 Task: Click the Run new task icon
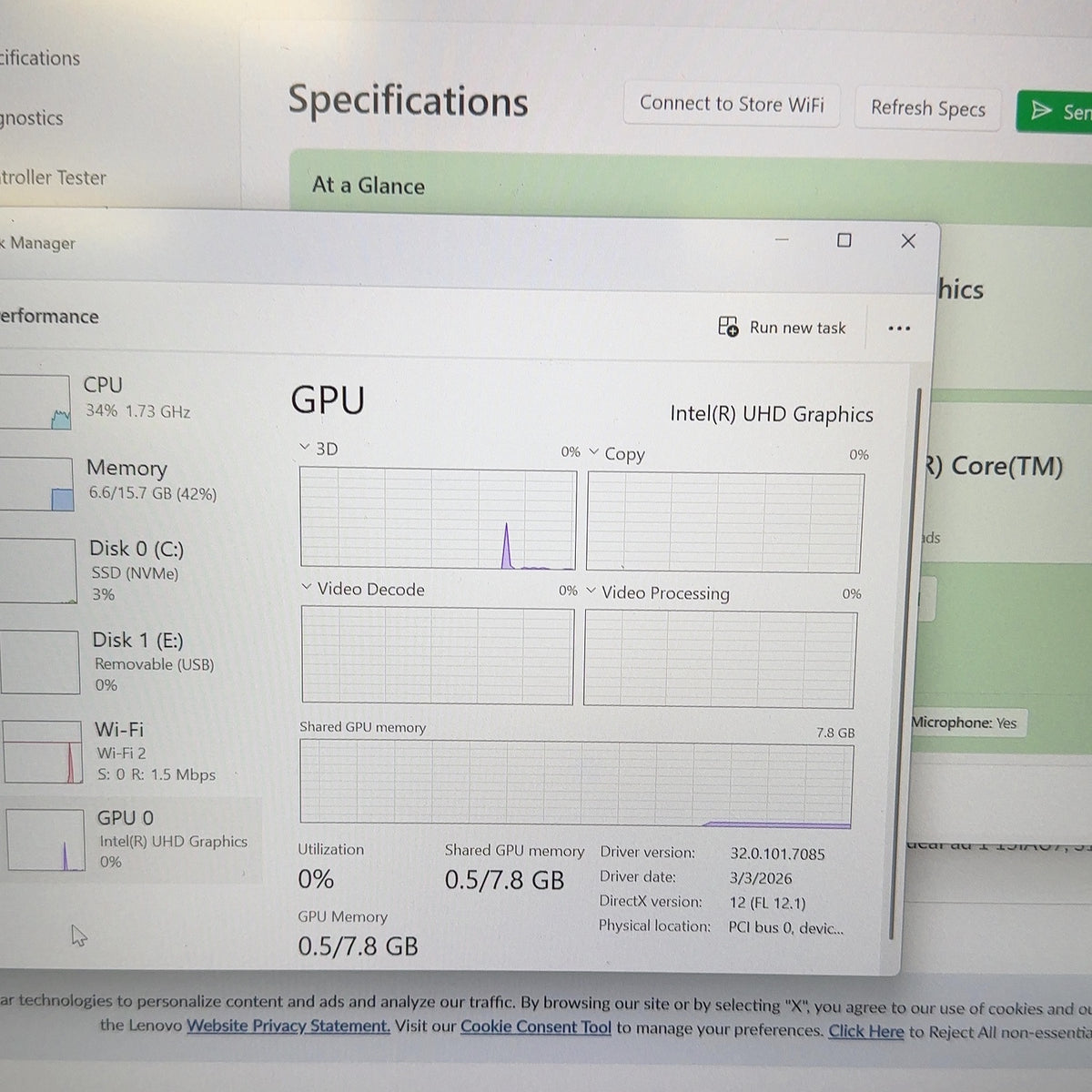coord(728,327)
